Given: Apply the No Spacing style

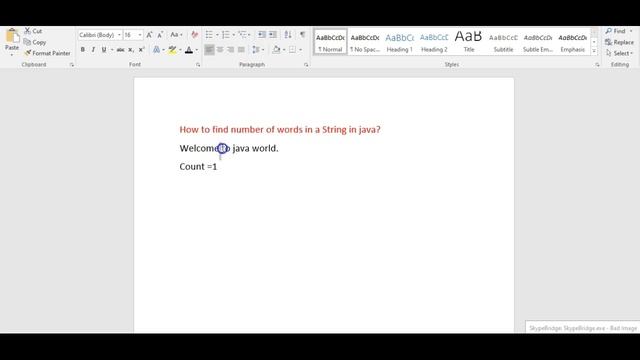Looking at the screenshot, I should [365, 42].
